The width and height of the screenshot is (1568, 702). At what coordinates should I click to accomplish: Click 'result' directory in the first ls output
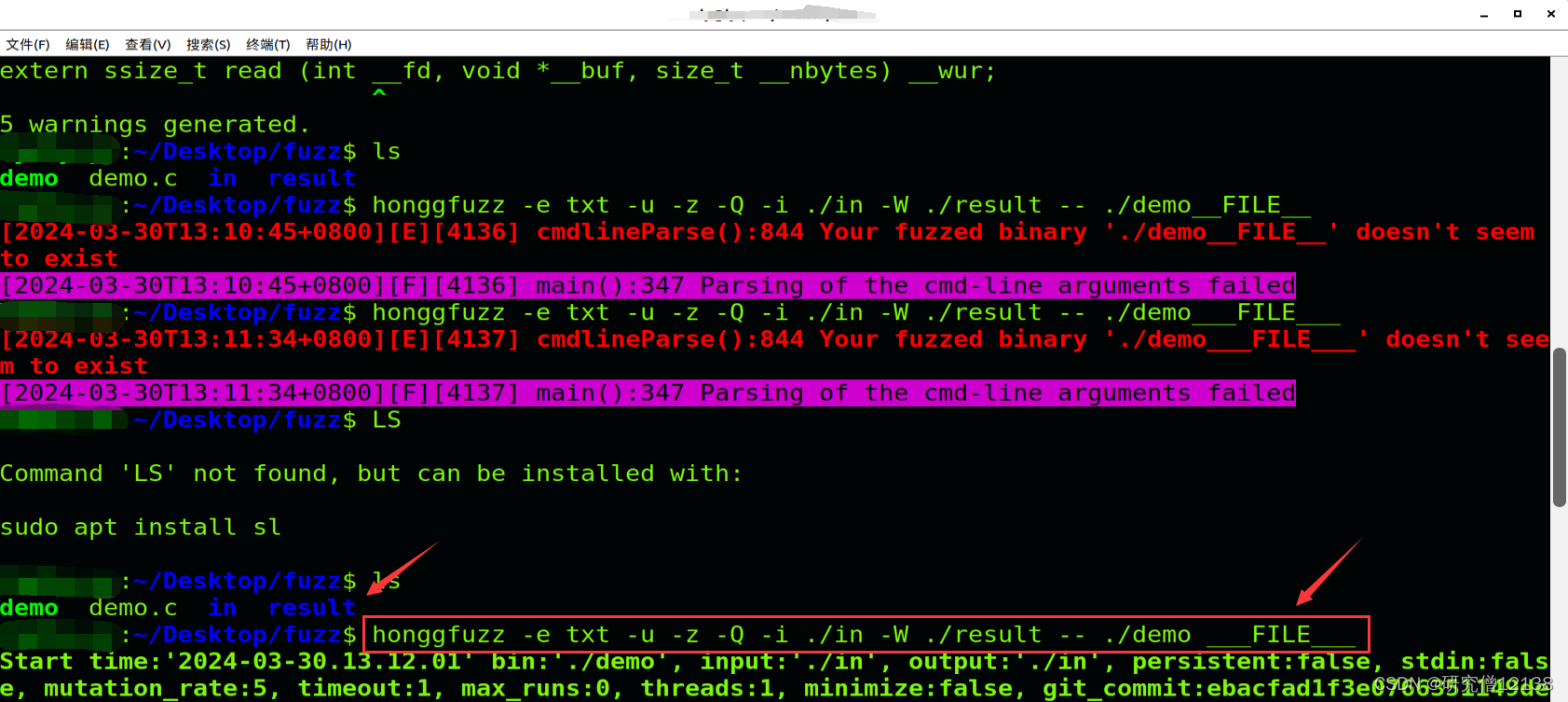pos(312,178)
